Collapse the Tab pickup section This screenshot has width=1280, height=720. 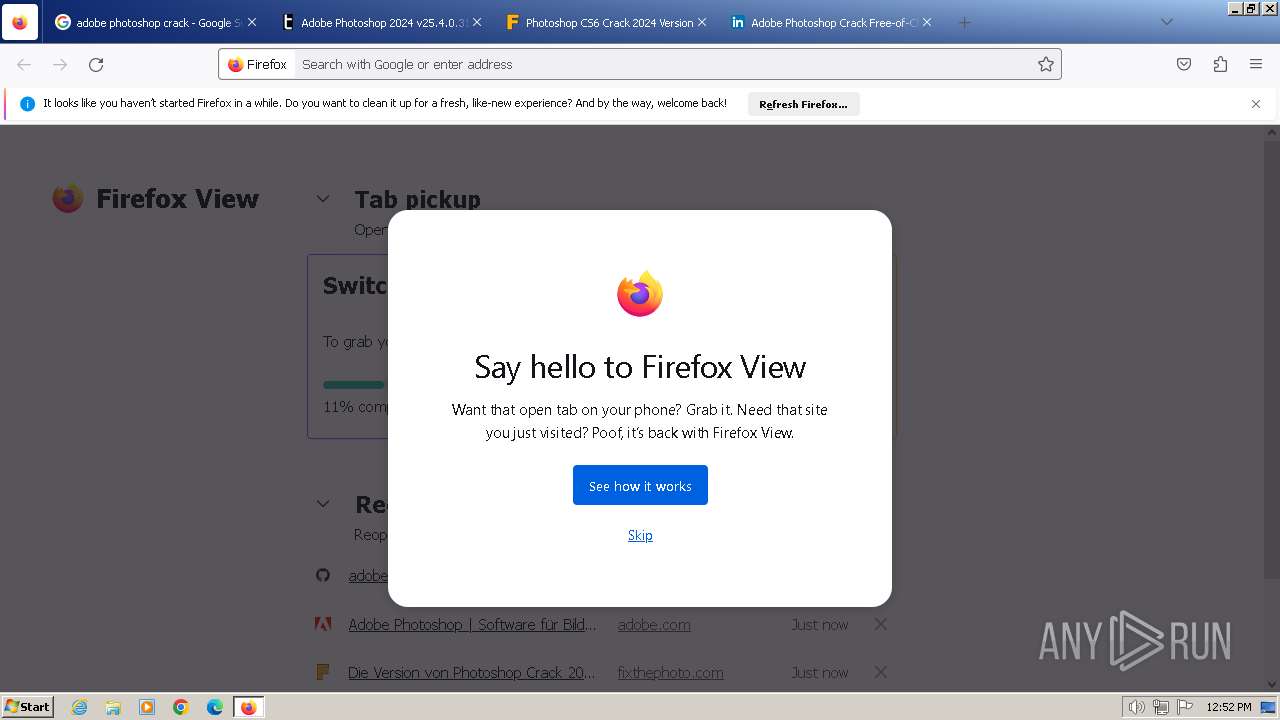(323, 199)
